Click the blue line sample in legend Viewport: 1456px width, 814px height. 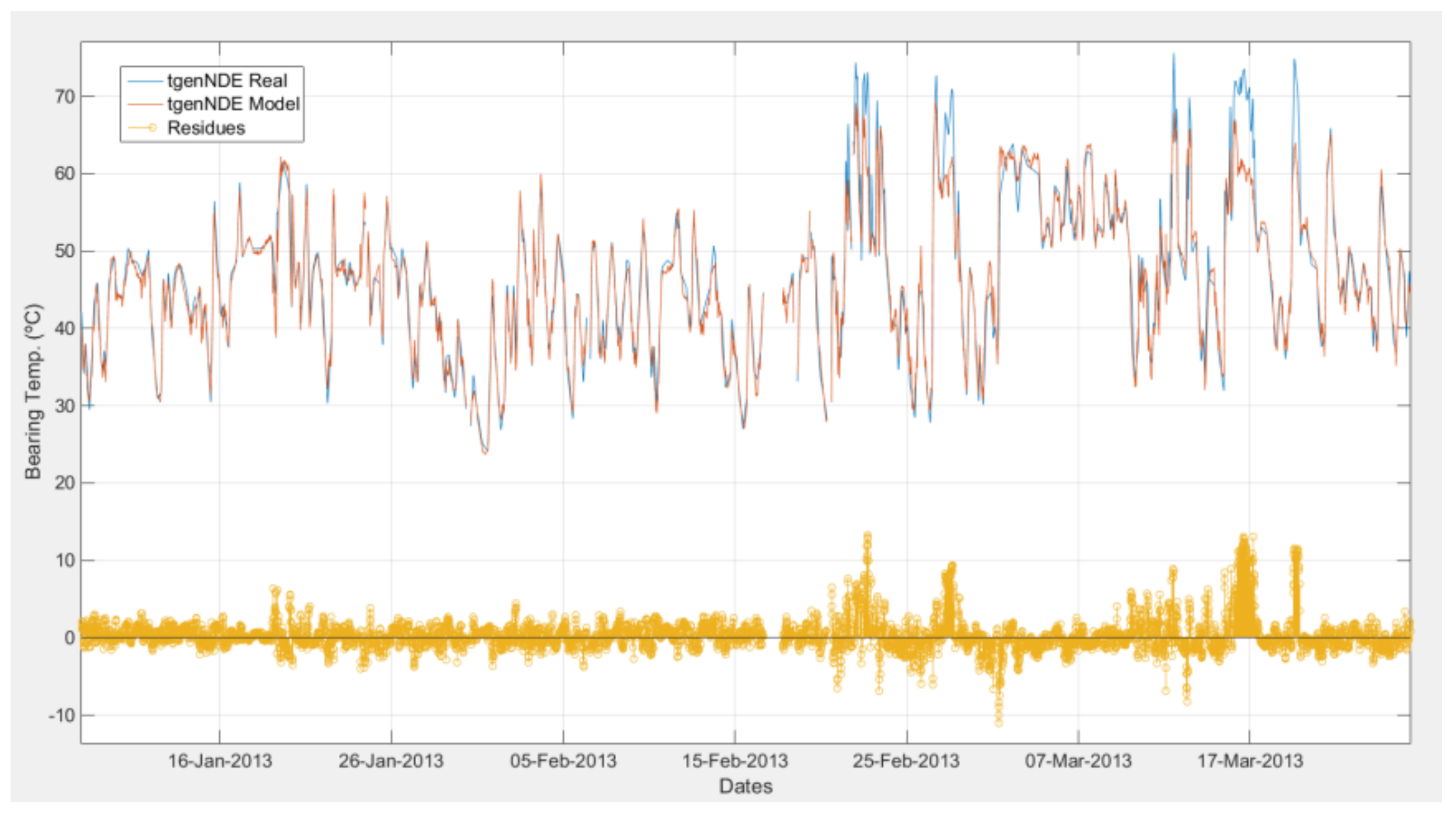pyautogui.click(x=144, y=80)
